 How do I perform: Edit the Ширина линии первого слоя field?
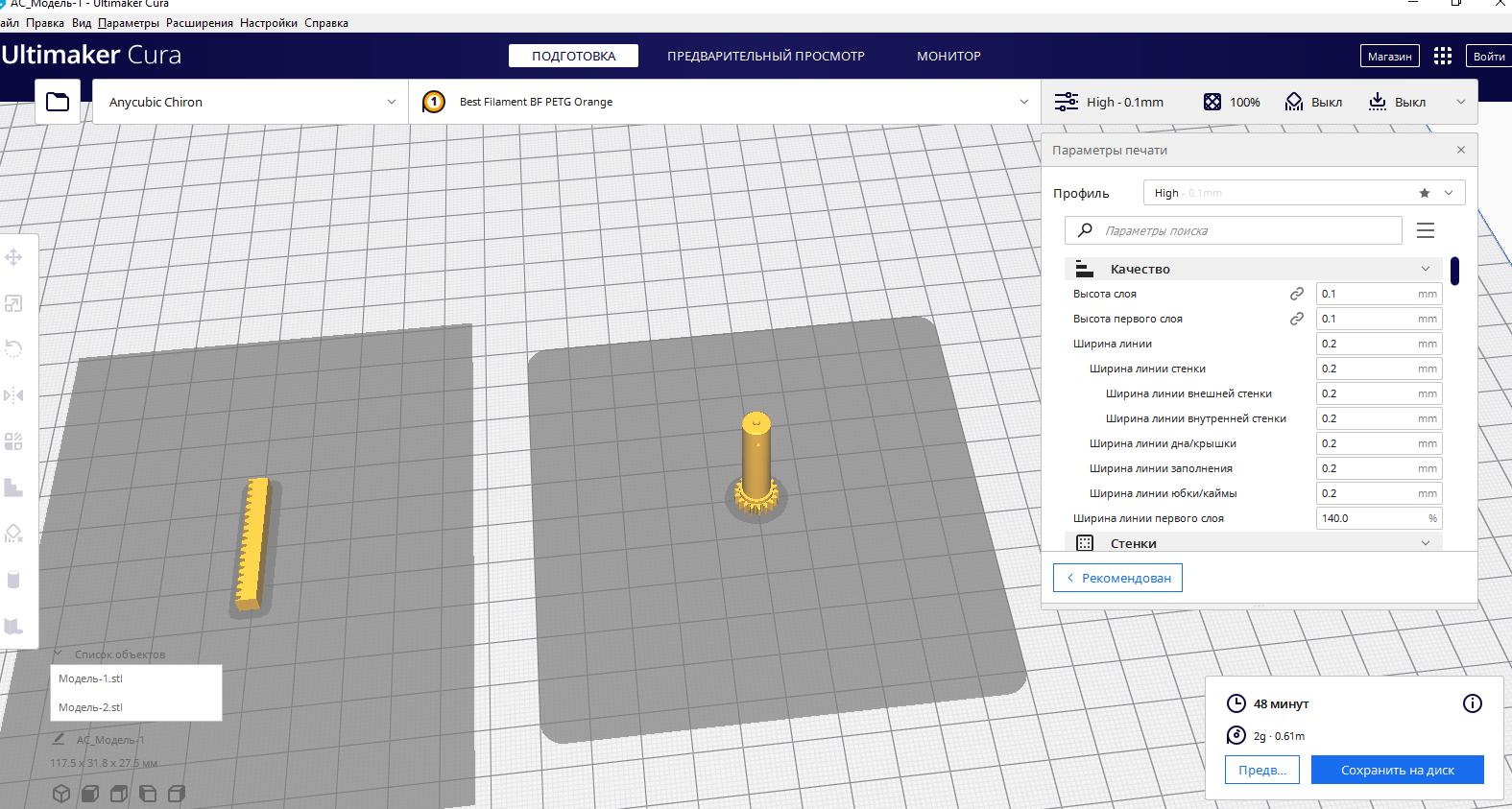tap(1379, 518)
